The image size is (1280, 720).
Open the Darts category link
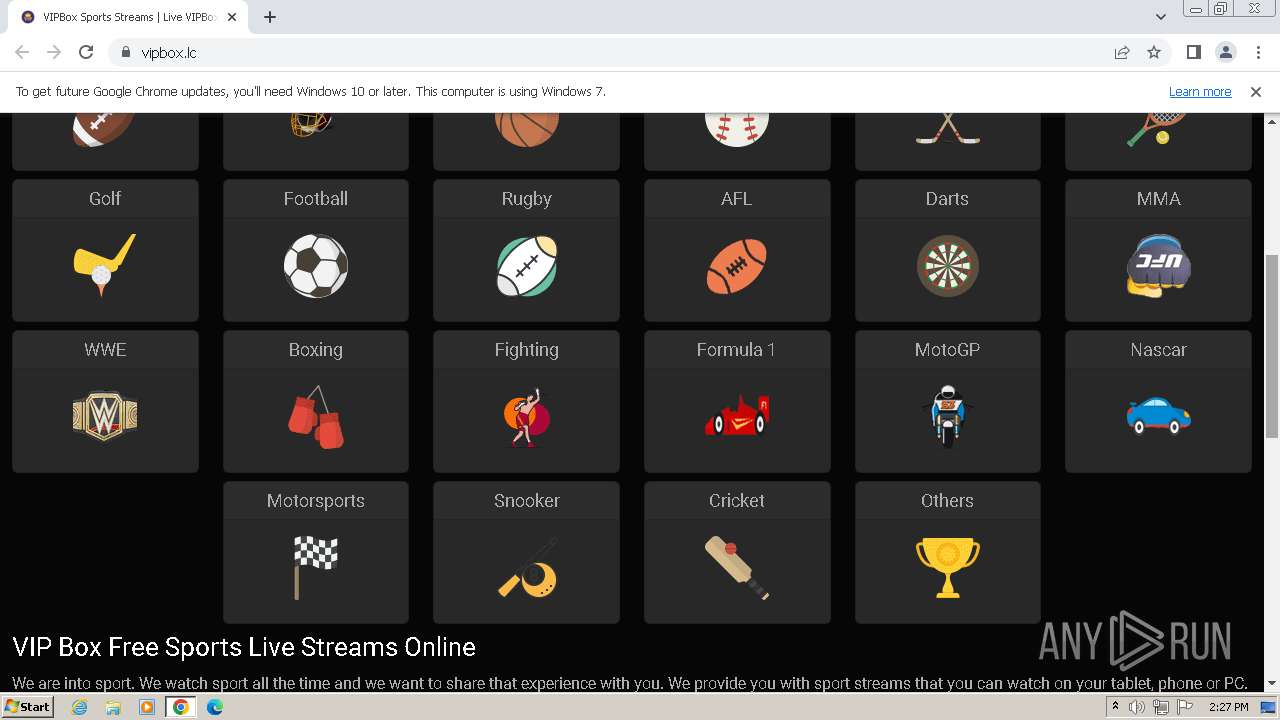tap(948, 198)
